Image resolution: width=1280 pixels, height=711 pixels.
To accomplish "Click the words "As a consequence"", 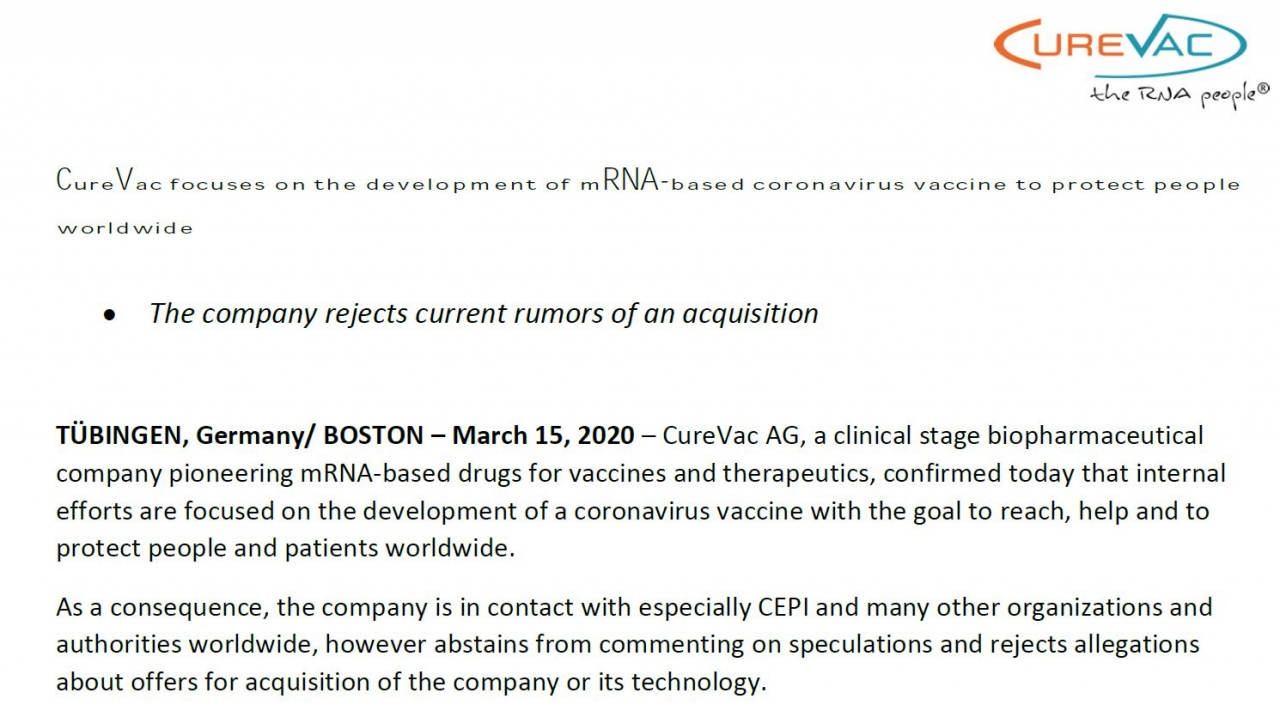I will point(162,608).
